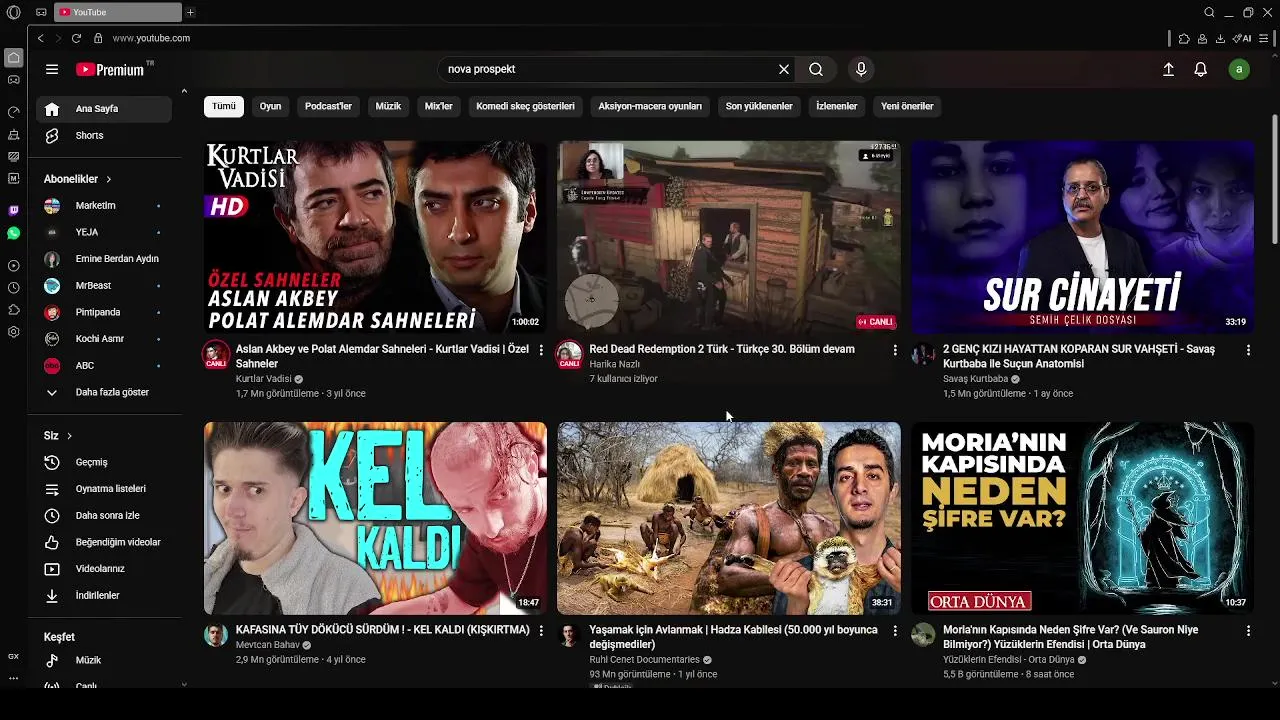This screenshot has width=1280, height=720.
Task: Open the Siz section header
Action: coord(57,436)
